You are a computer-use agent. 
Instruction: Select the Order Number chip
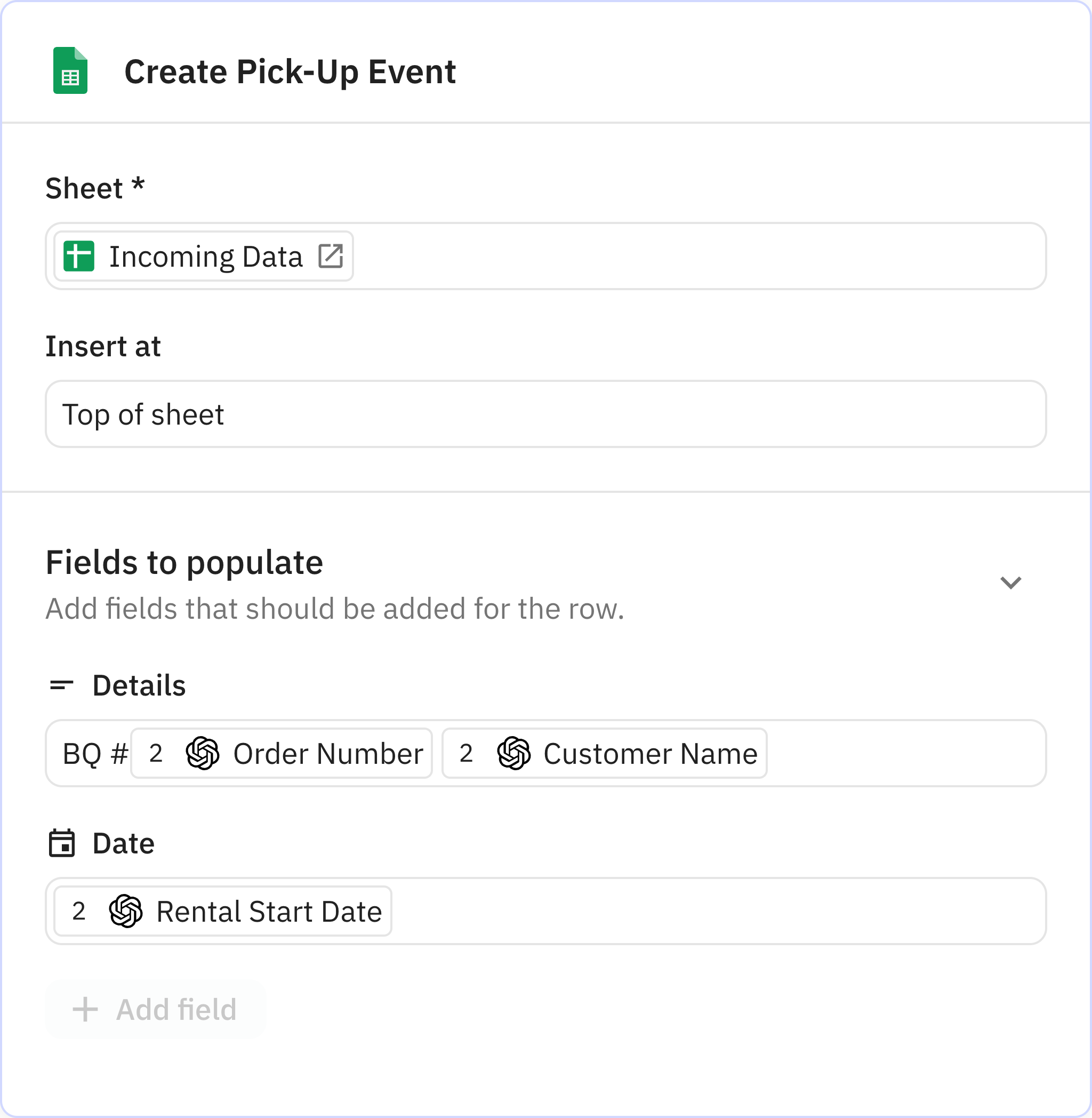[281, 754]
